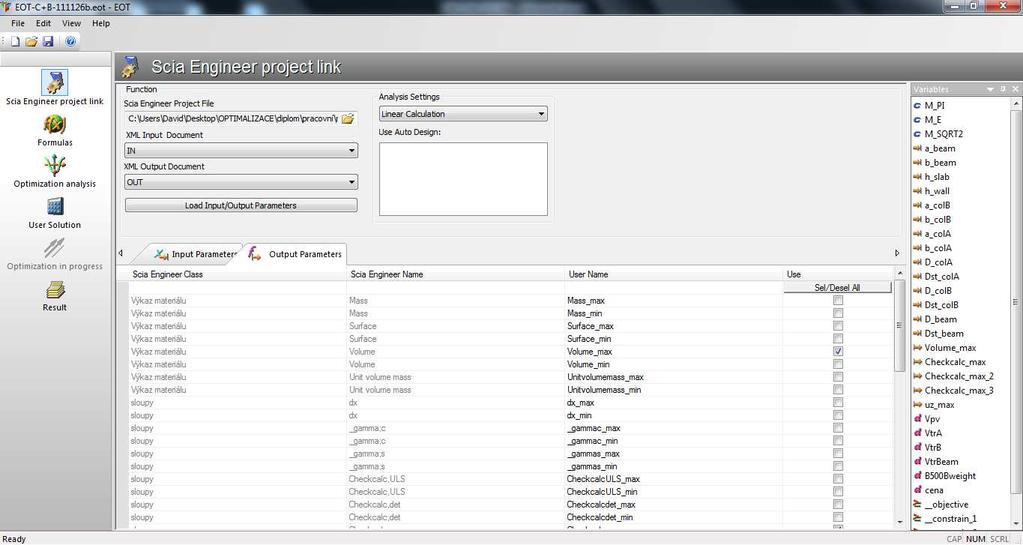Viewport: 1023px width, 545px height.
Task: Select cena formula variable icon
Action: click(x=917, y=490)
